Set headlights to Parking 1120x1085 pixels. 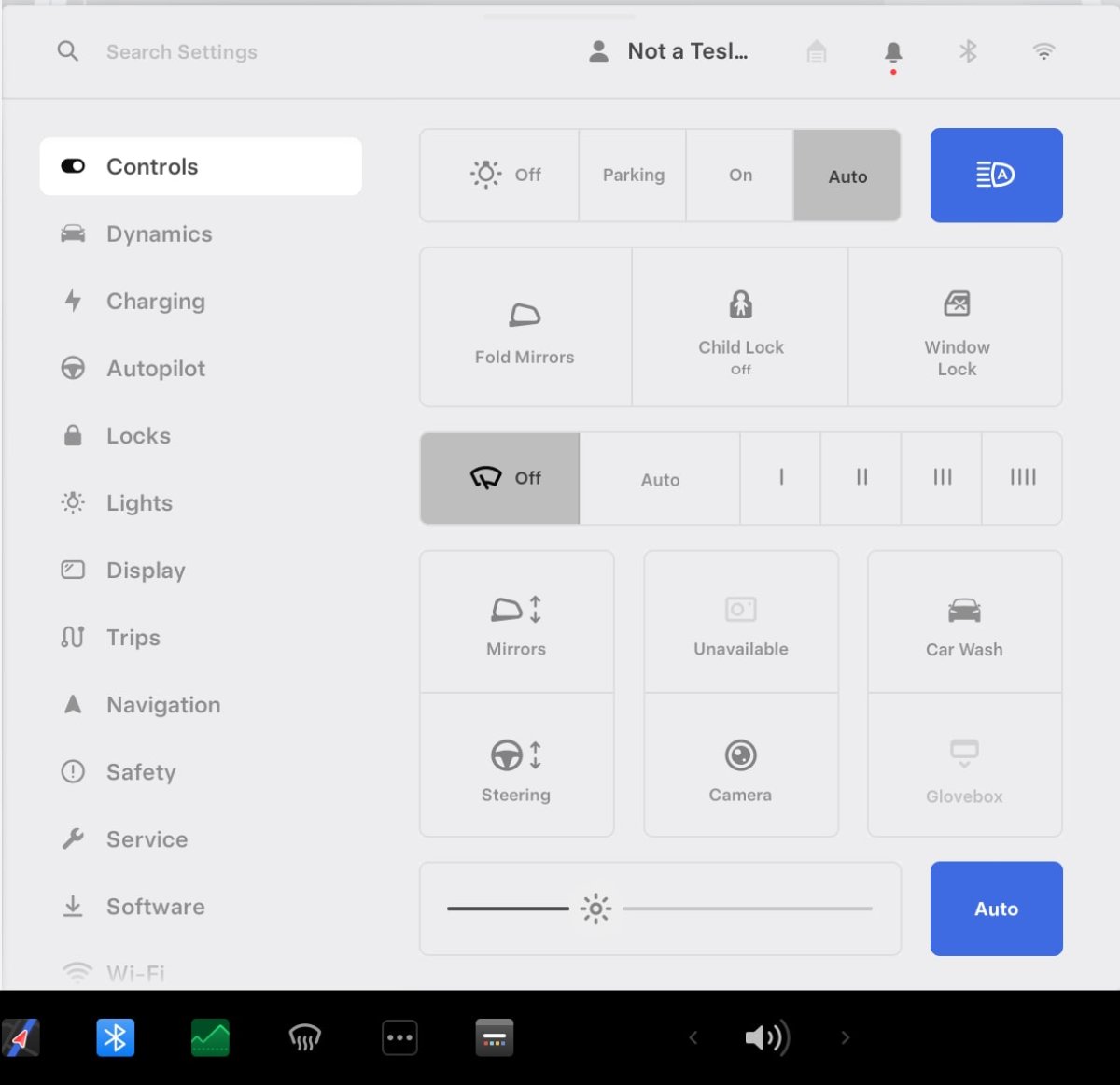[x=633, y=176]
